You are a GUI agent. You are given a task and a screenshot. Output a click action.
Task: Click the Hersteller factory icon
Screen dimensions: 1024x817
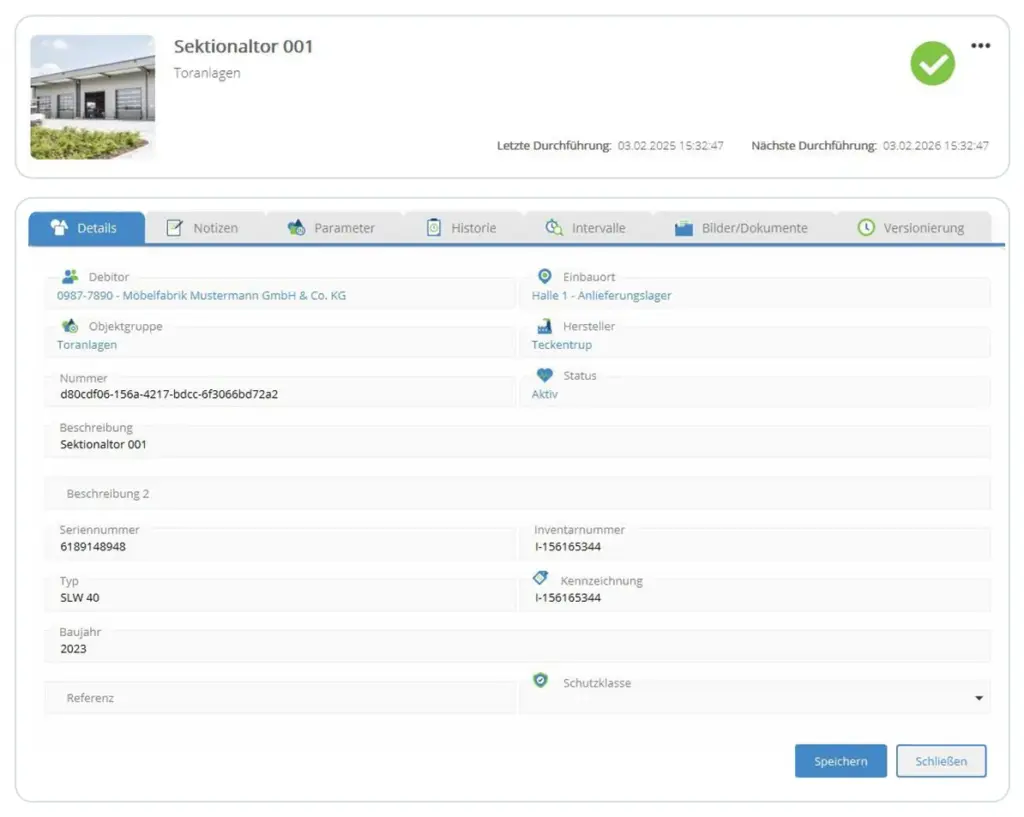tap(545, 326)
